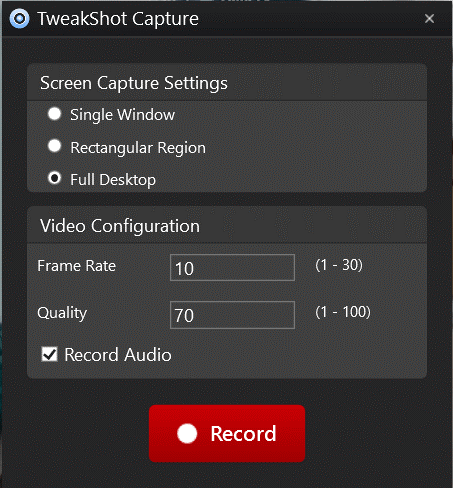
Task: Click the Quality input field
Action: point(232,315)
